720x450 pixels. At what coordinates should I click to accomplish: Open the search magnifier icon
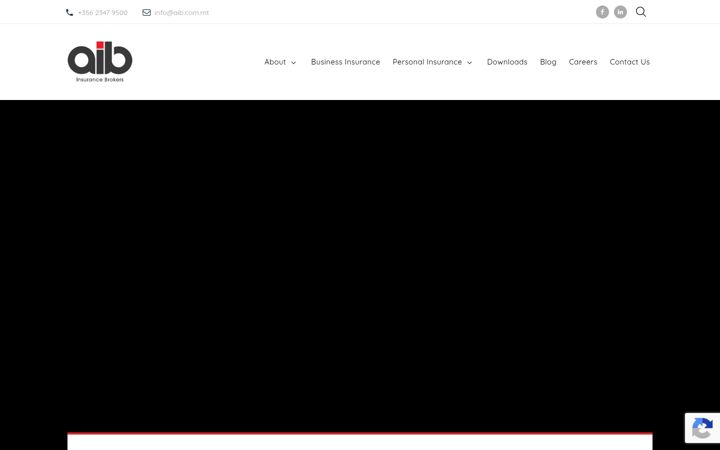pyautogui.click(x=641, y=12)
